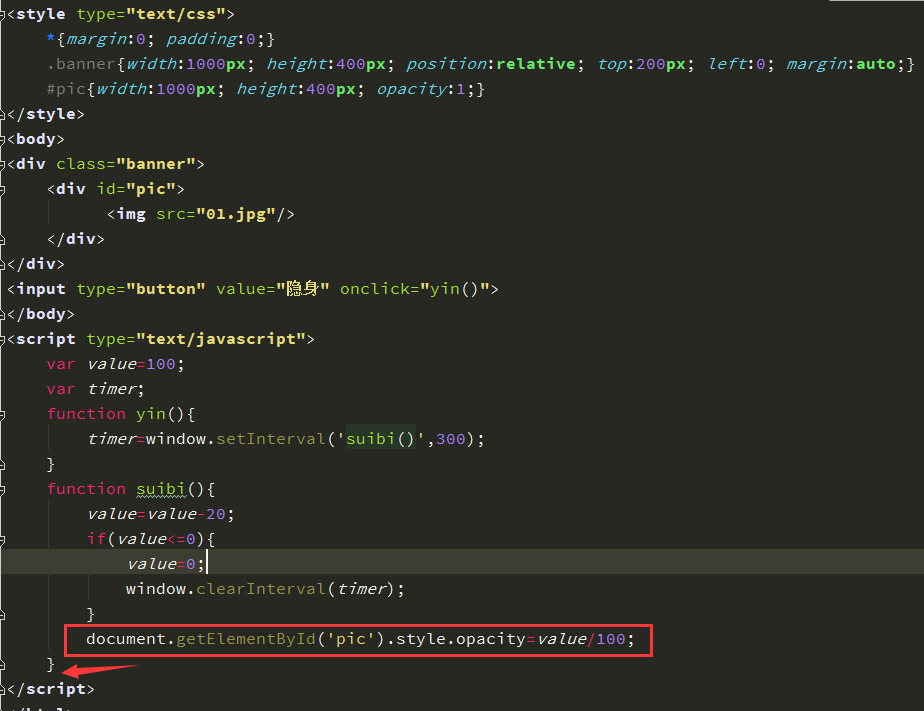This screenshot has height=711, width=924.
Task: Click the indented closing </div> tag
Action: [x=76, y=239]
